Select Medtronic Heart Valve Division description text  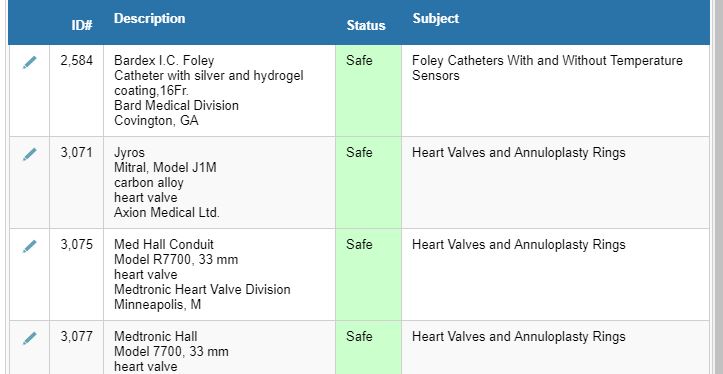(202, 290)
